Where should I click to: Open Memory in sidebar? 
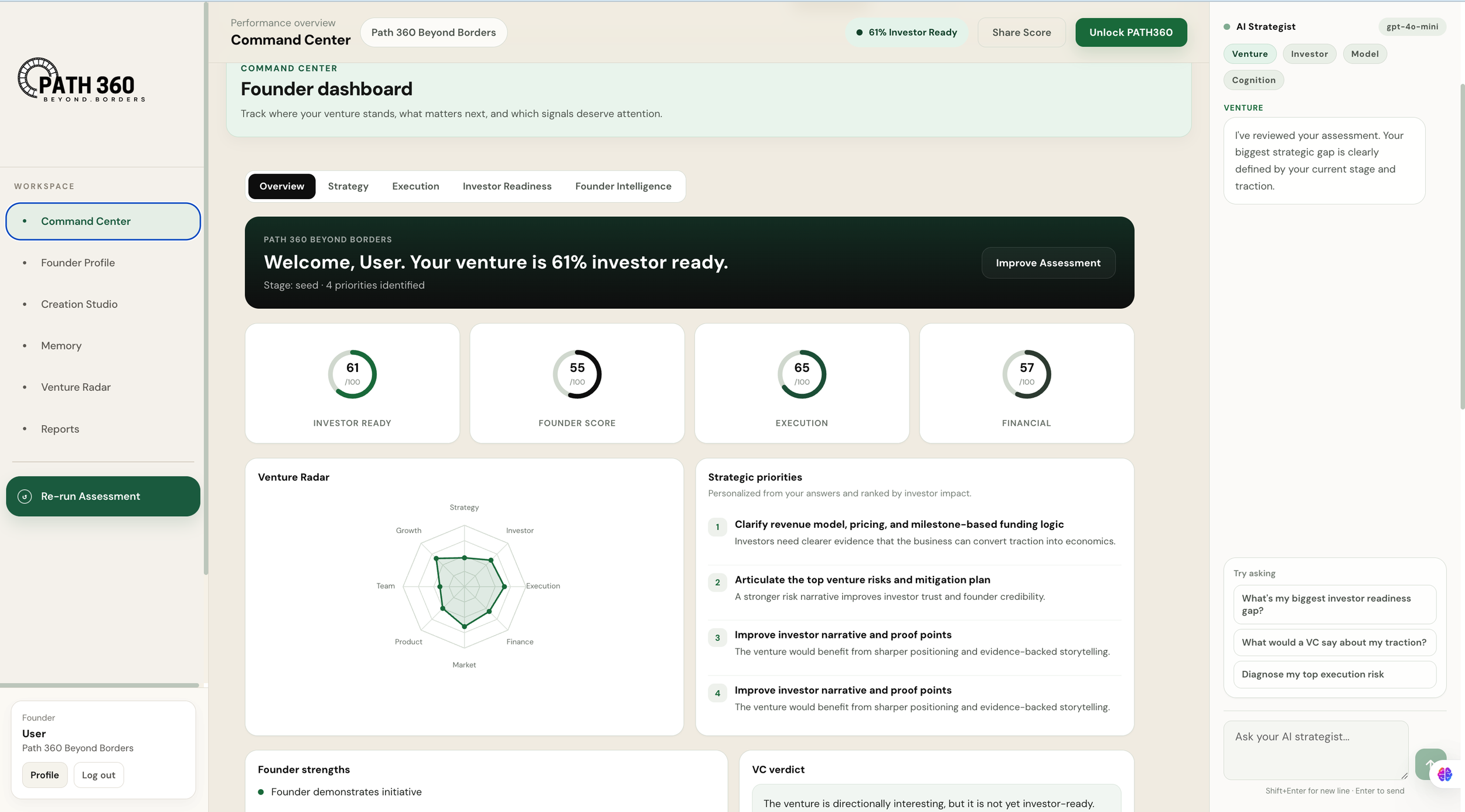pyautogui.click(x=103, y=346)
